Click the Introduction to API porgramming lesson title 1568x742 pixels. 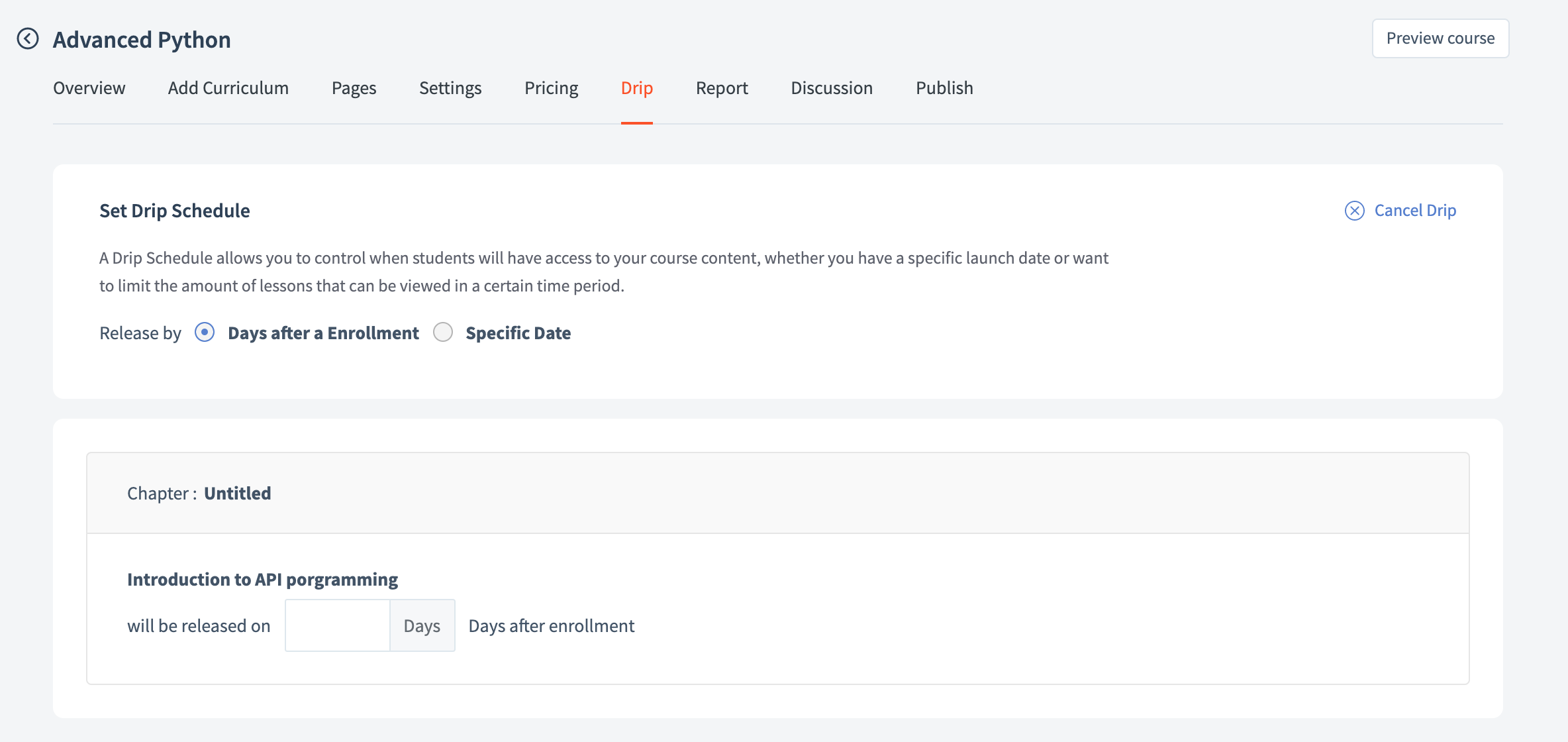coord(262,580)
